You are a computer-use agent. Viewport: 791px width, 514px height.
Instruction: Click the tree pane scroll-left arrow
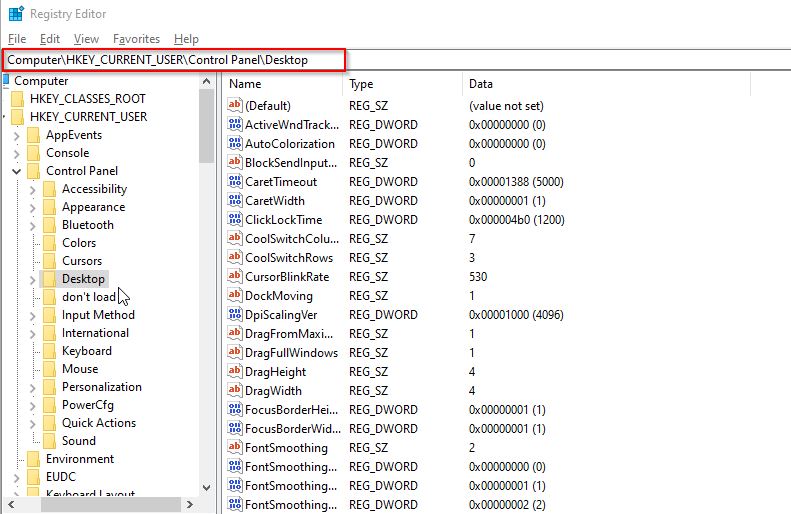[11, 504]
